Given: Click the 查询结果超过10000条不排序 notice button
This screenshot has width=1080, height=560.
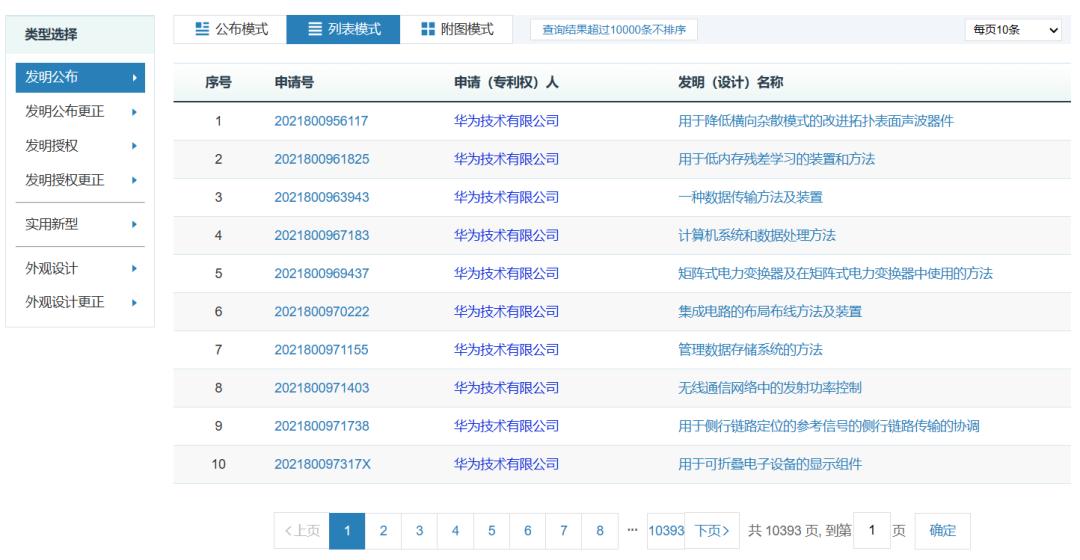Looking at the screenshot, I should [614, 30].
